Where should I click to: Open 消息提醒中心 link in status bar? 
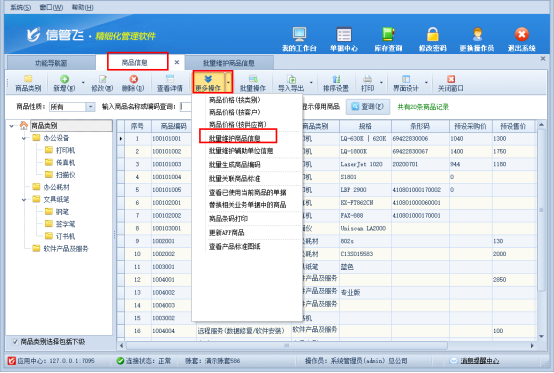(x=479, y=361)
